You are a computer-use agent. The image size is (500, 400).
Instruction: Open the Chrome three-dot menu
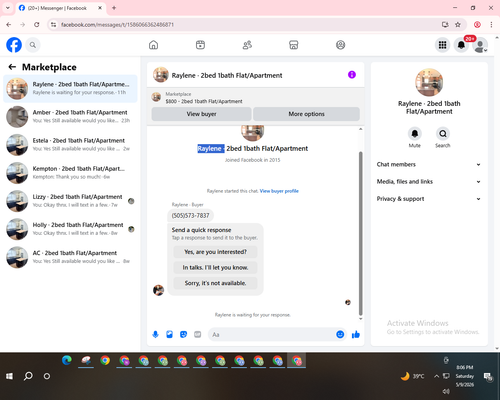click(491, 24)
